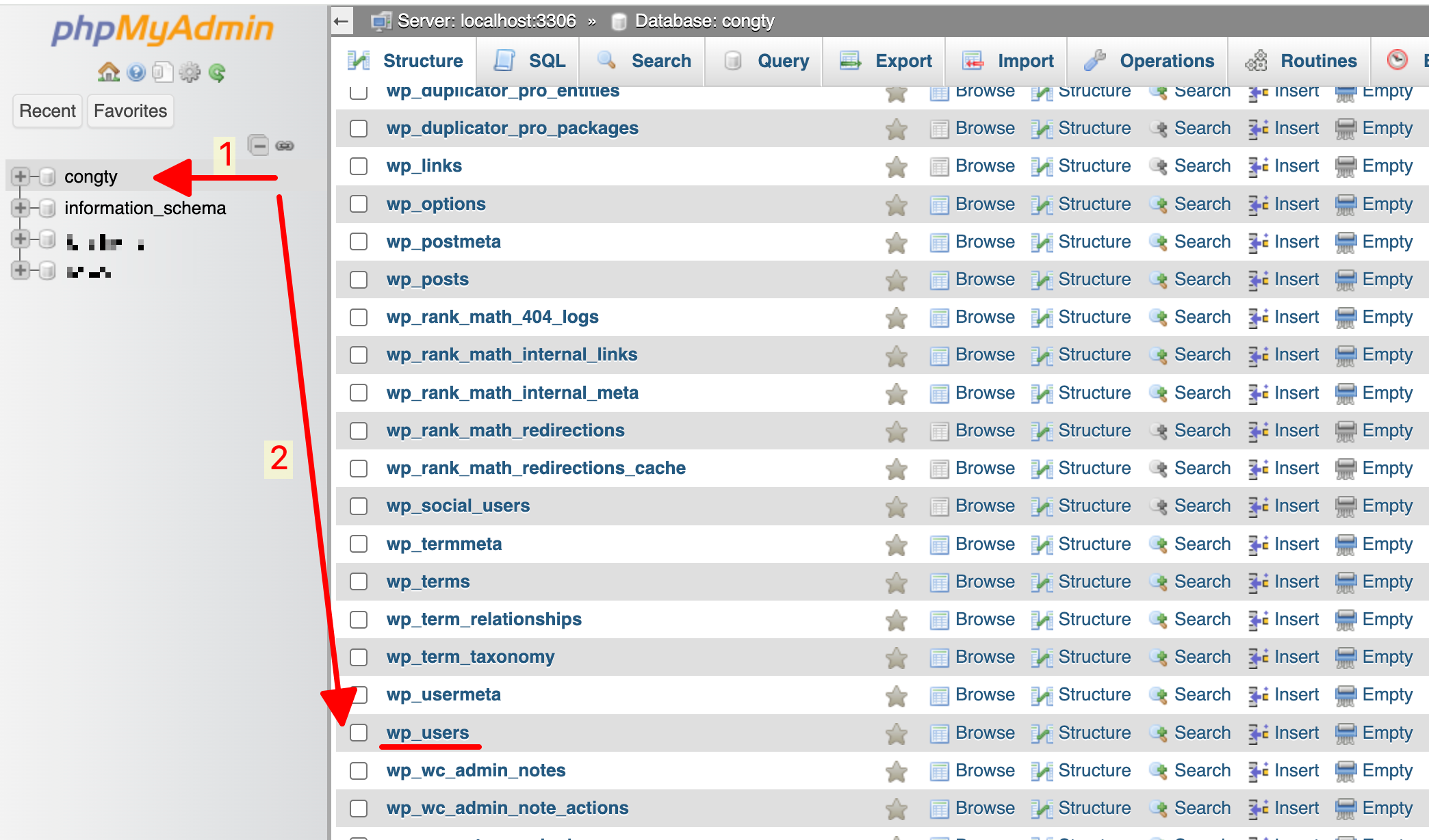Check the wp_terms table checkbox
Viewport: 1429px width, 840px height.
[359, 582]
